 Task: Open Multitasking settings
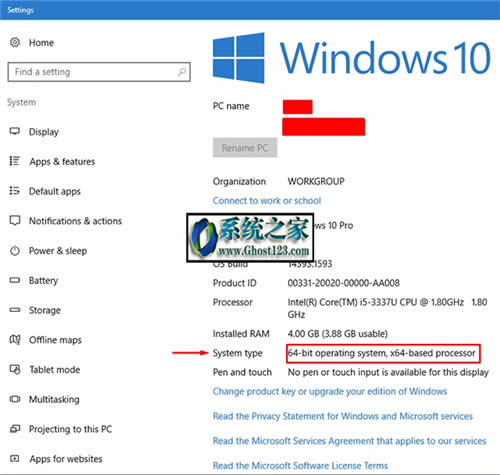(x=54, y=399)
